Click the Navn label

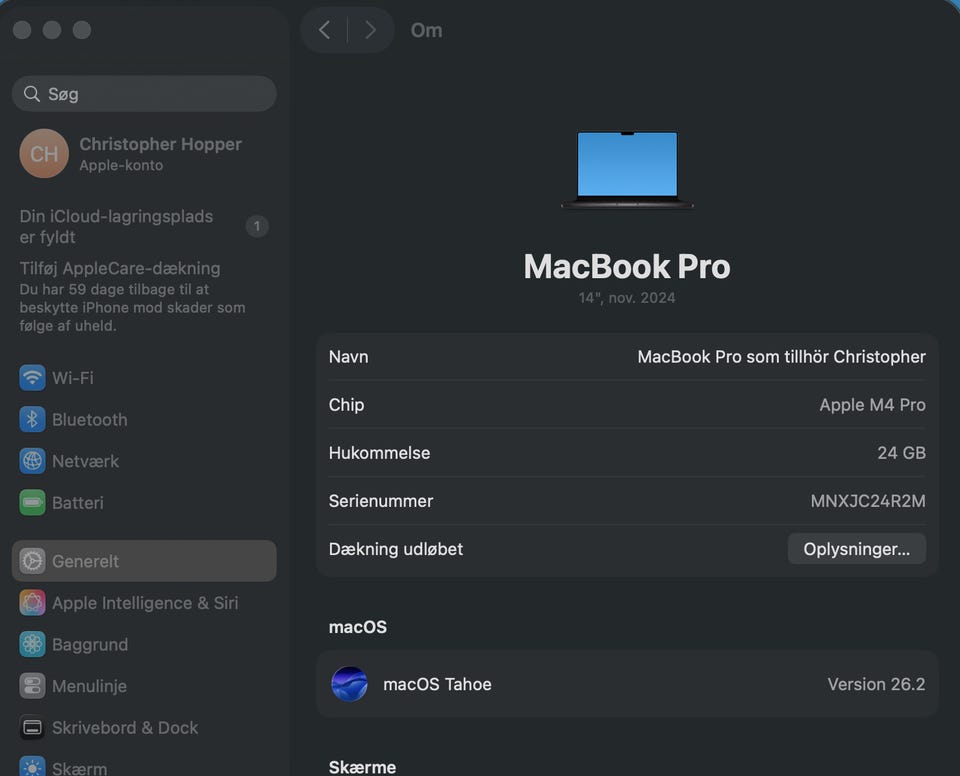pos(348,356)
